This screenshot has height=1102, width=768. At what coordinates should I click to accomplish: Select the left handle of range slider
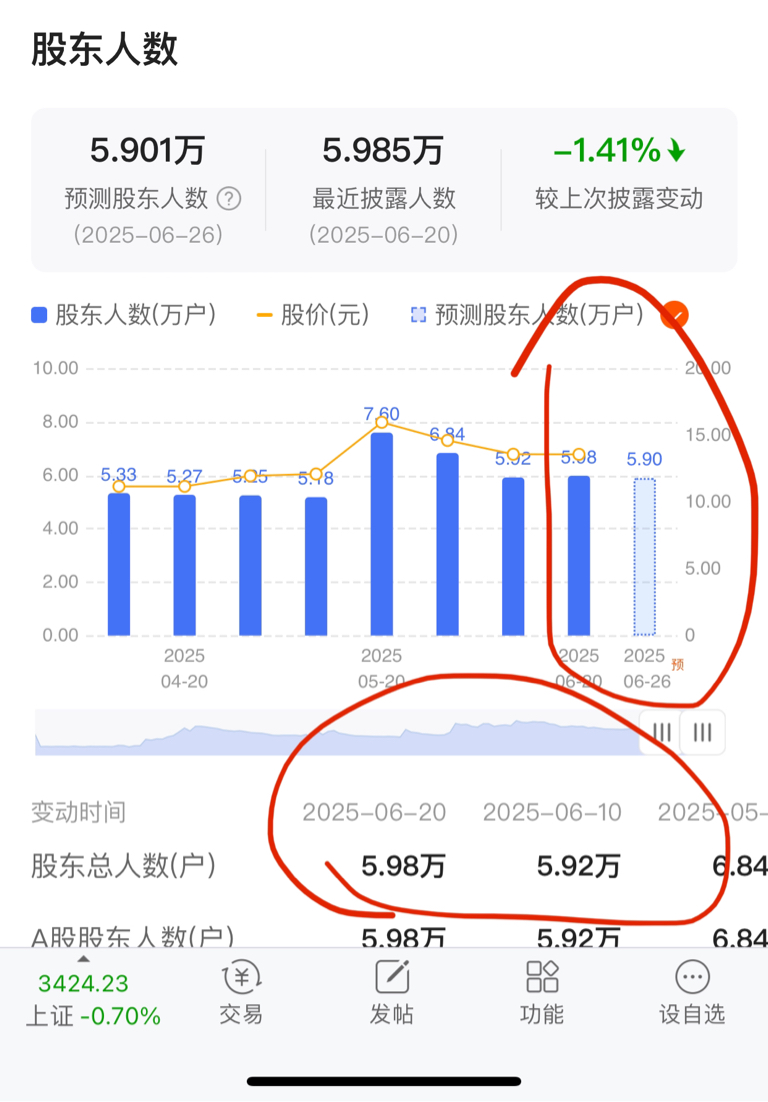662,732
